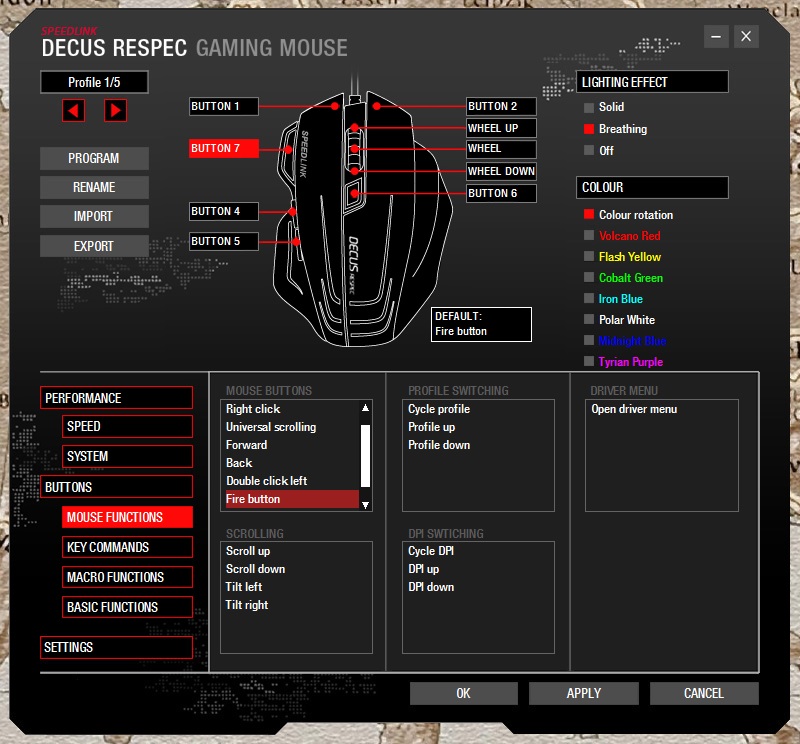Assign Fire button function

291,499
